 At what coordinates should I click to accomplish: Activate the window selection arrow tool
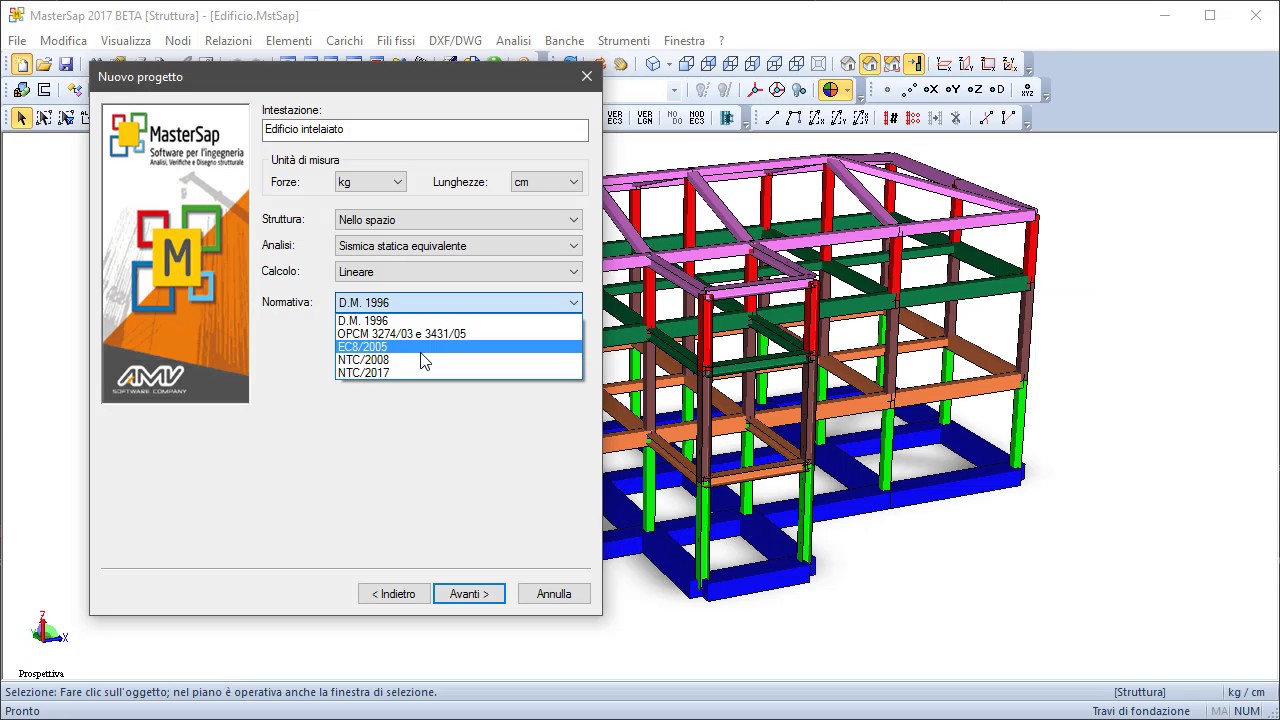[x=44, y=118]
